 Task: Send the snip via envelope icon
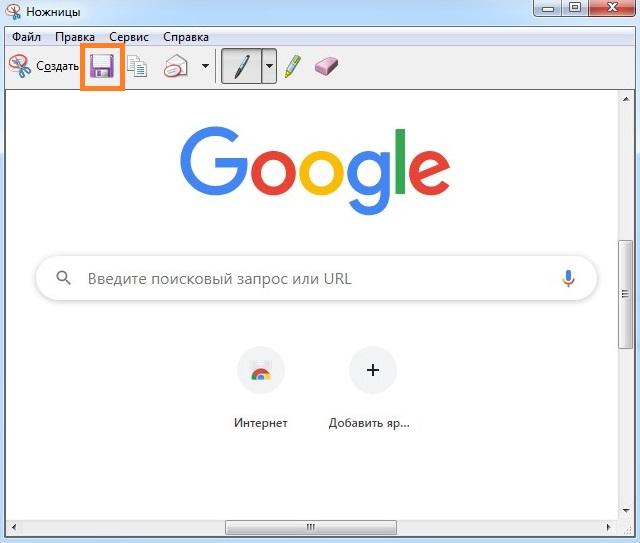click(x=176, y=66)
